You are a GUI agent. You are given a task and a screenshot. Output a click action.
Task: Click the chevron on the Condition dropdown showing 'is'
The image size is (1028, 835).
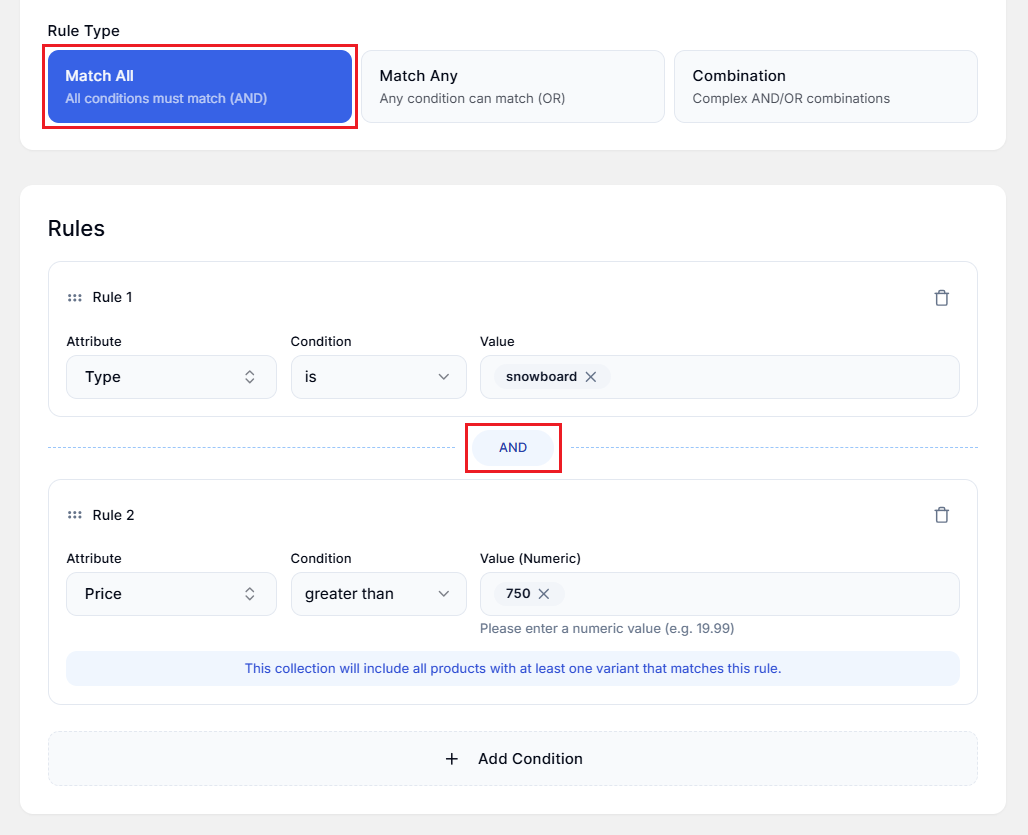443,377
